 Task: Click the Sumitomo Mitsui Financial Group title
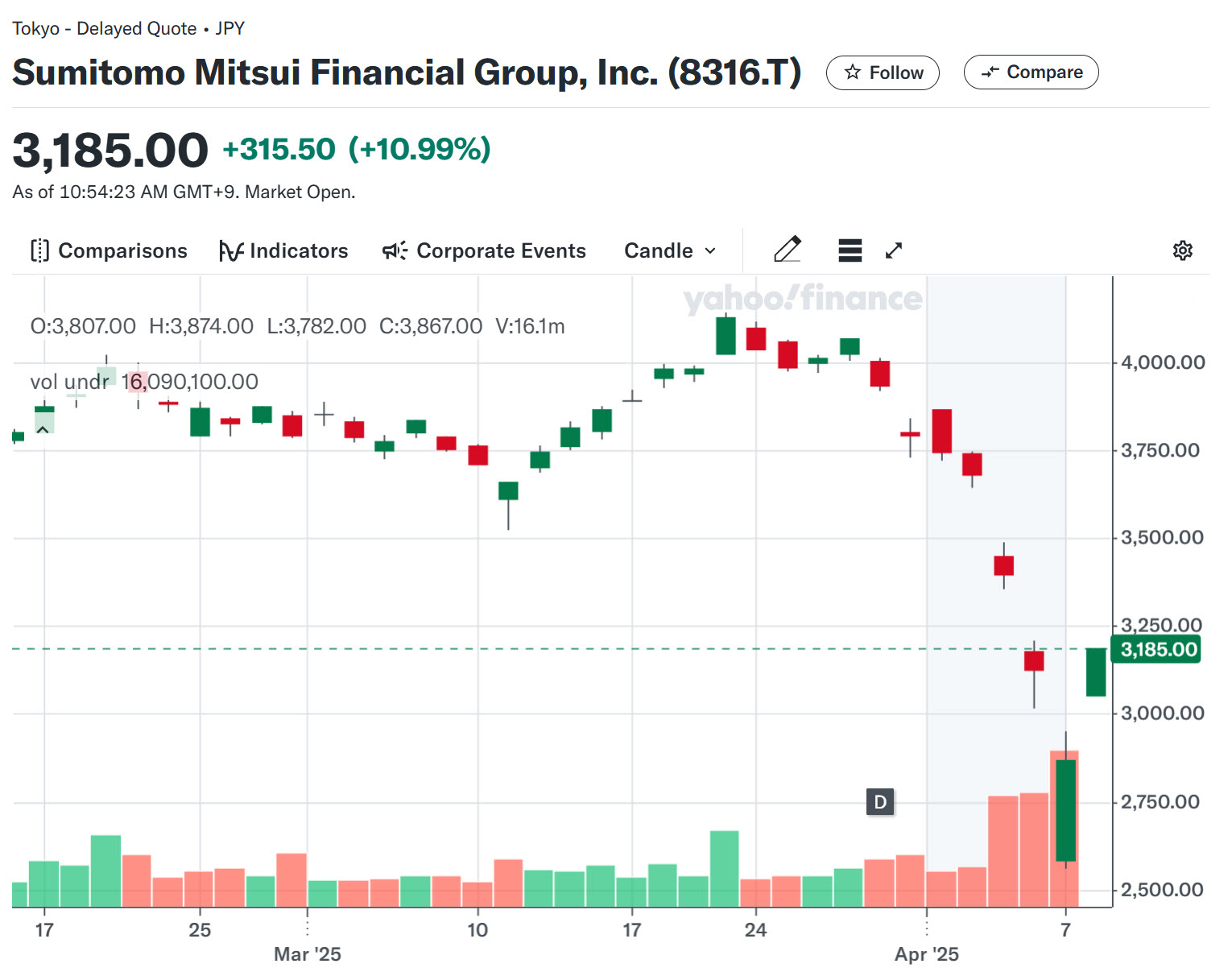pyautogui.click(x=407, y=72)
